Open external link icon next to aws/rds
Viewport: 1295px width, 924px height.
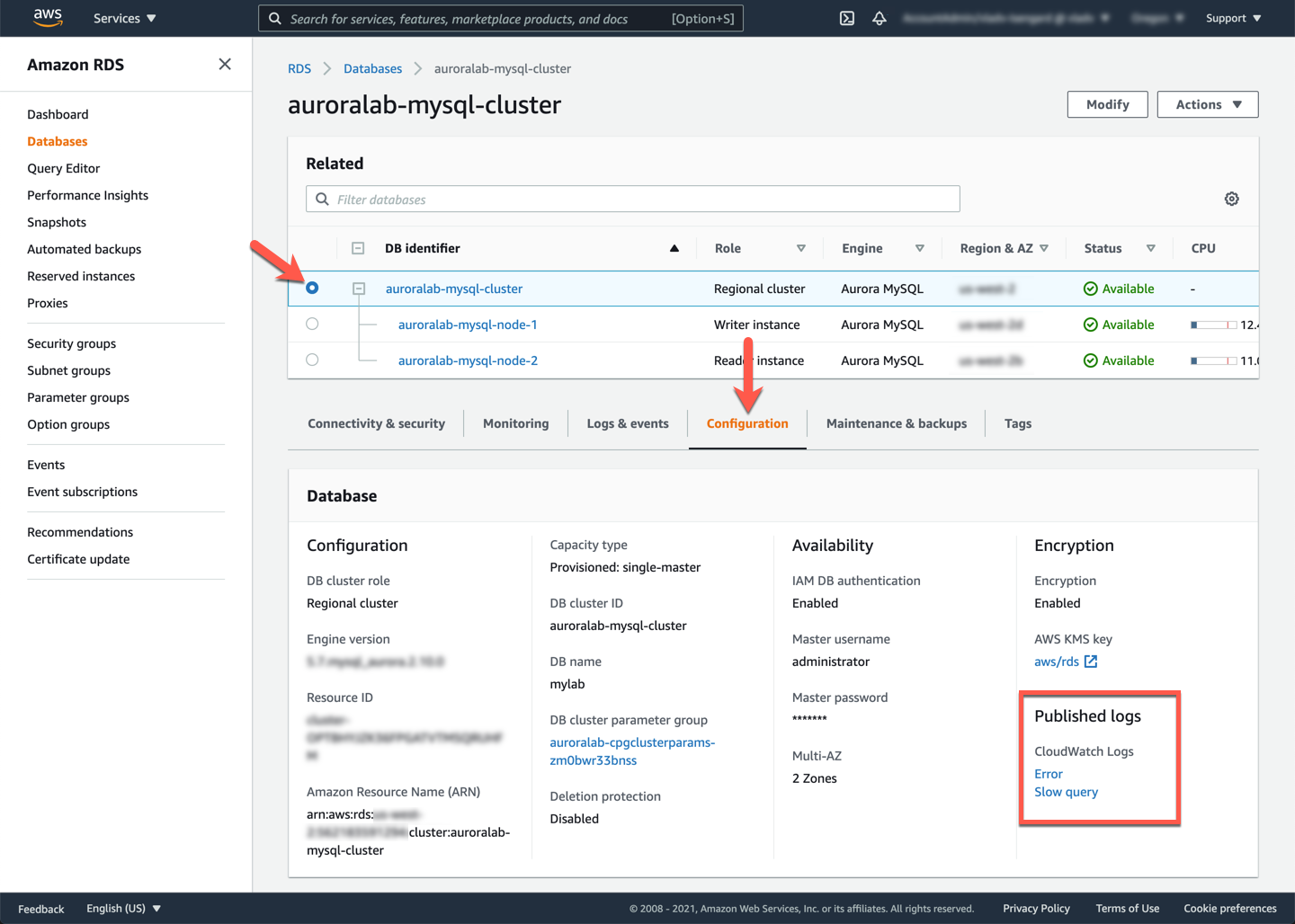(x=1091, y=662)
